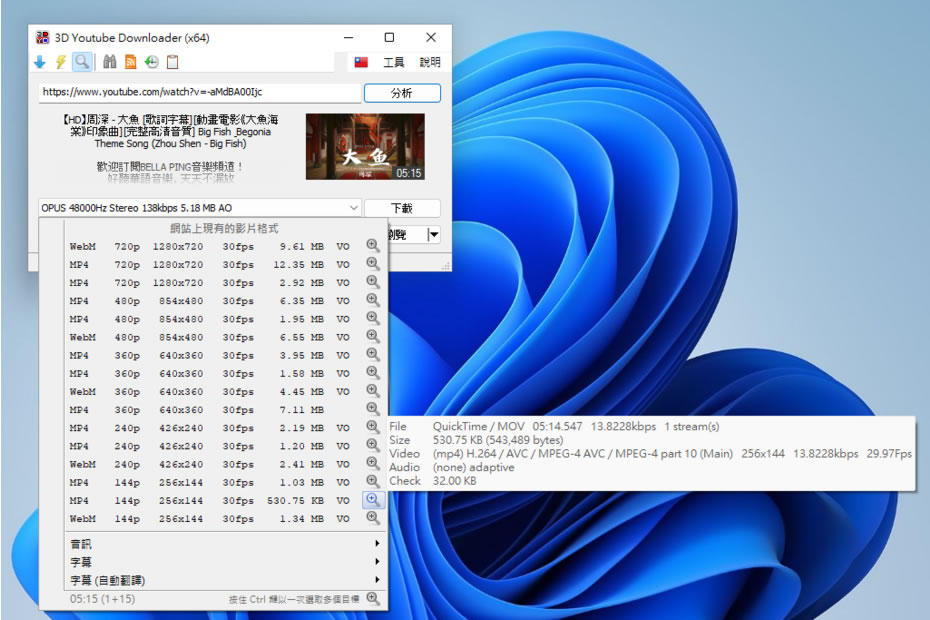Inspect the MP4 360p 1.58 MB magnifier icon
The width and height of the screenshot is (930, 620).
tap(372, 372)
